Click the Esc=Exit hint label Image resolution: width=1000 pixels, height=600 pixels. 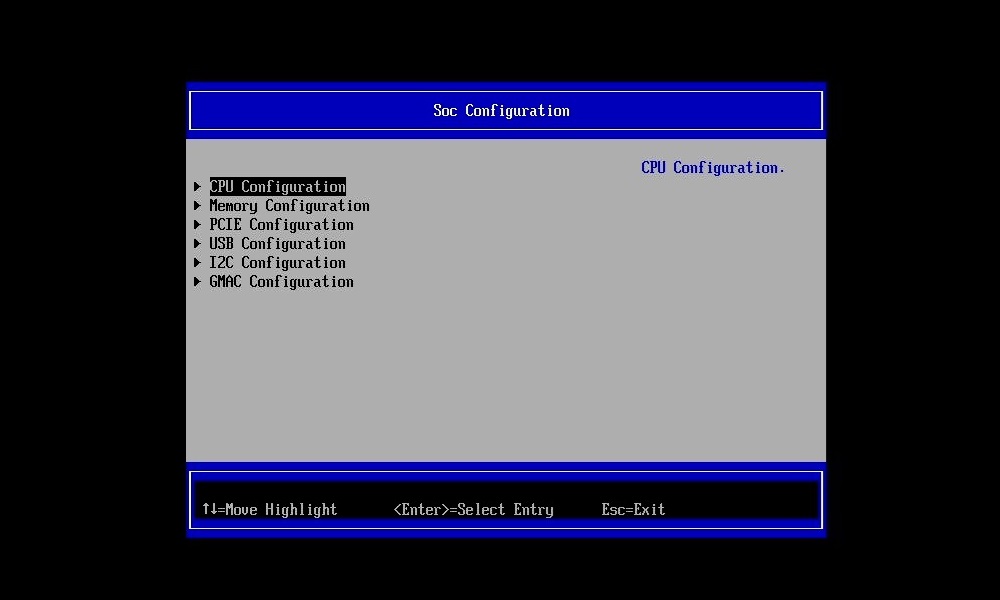633,509
